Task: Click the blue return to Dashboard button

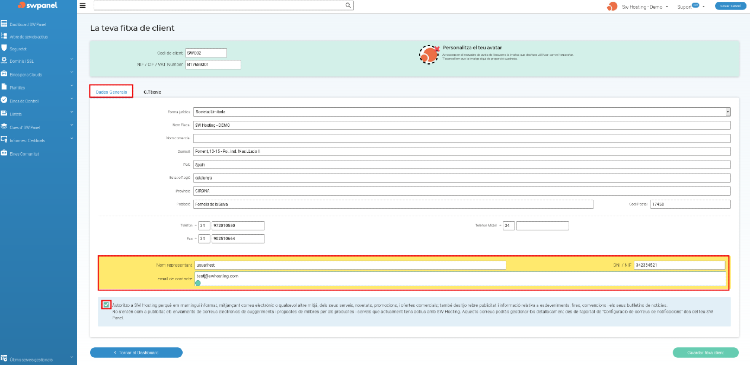Action: 136,353
